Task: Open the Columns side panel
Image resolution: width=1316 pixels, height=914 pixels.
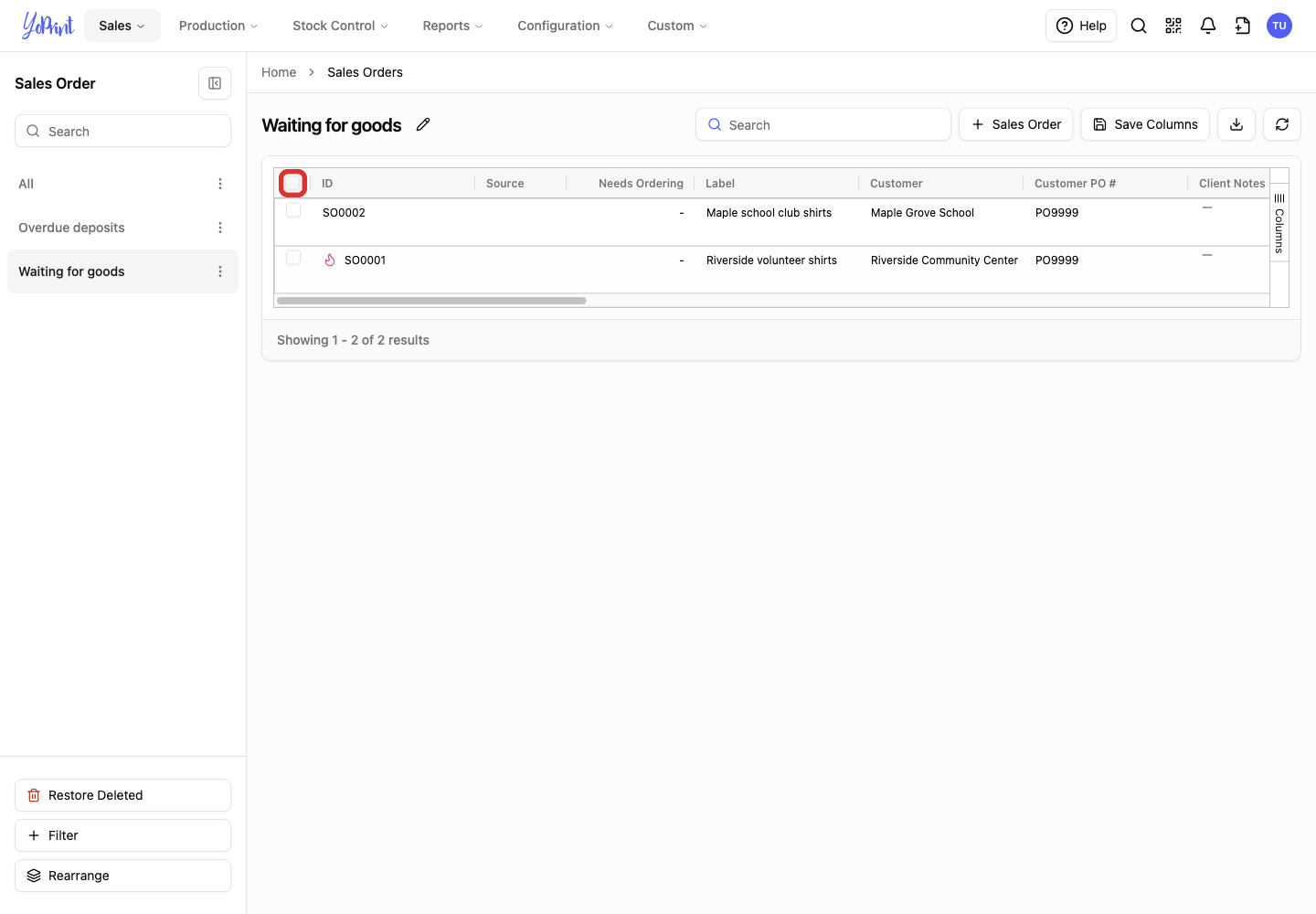Action: click(x=1279, y=224)
